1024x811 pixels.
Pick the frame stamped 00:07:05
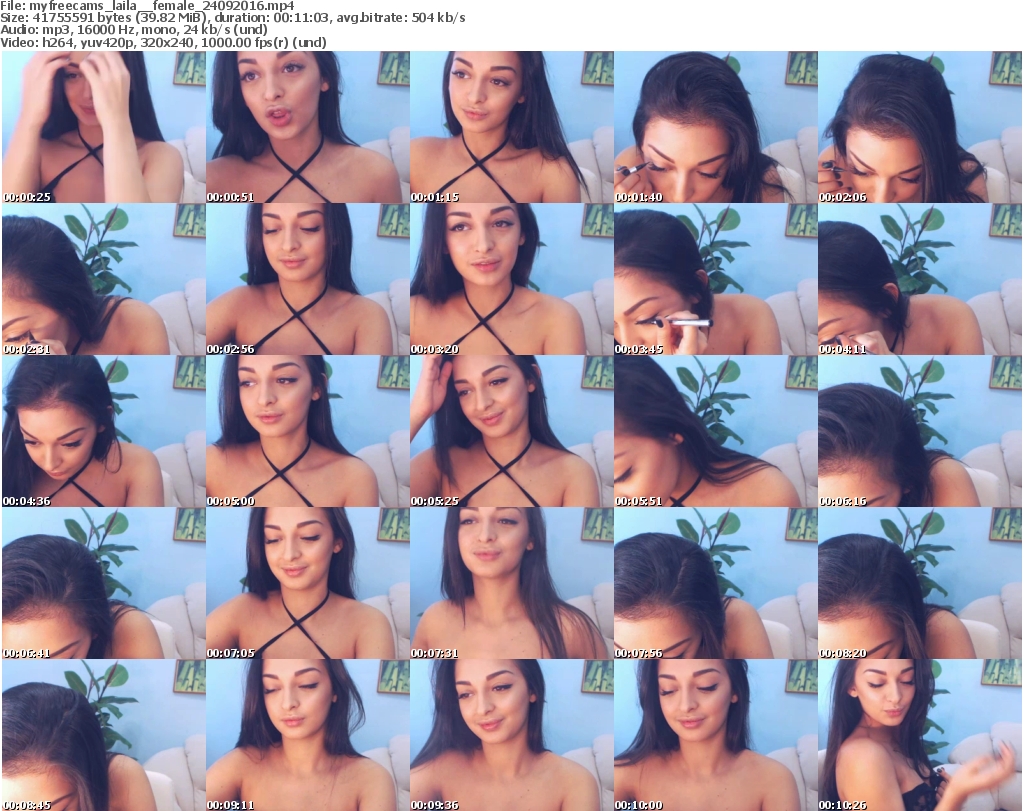[308, 583]
